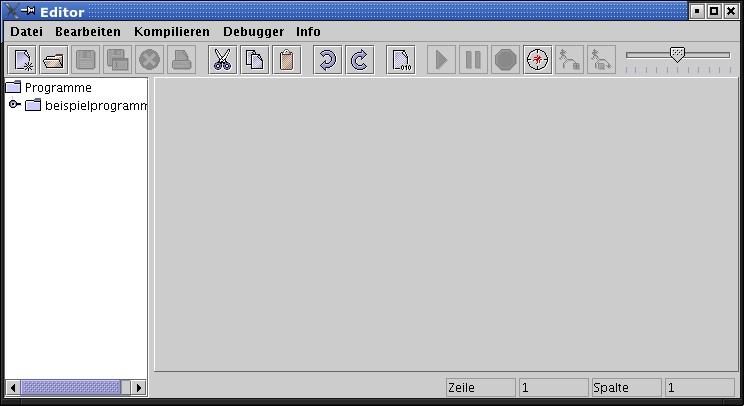This screenshot has height=406, width=744.
Task: Open the Kompilieren menu
Action: pyautogui.click(x=171, y=31)
